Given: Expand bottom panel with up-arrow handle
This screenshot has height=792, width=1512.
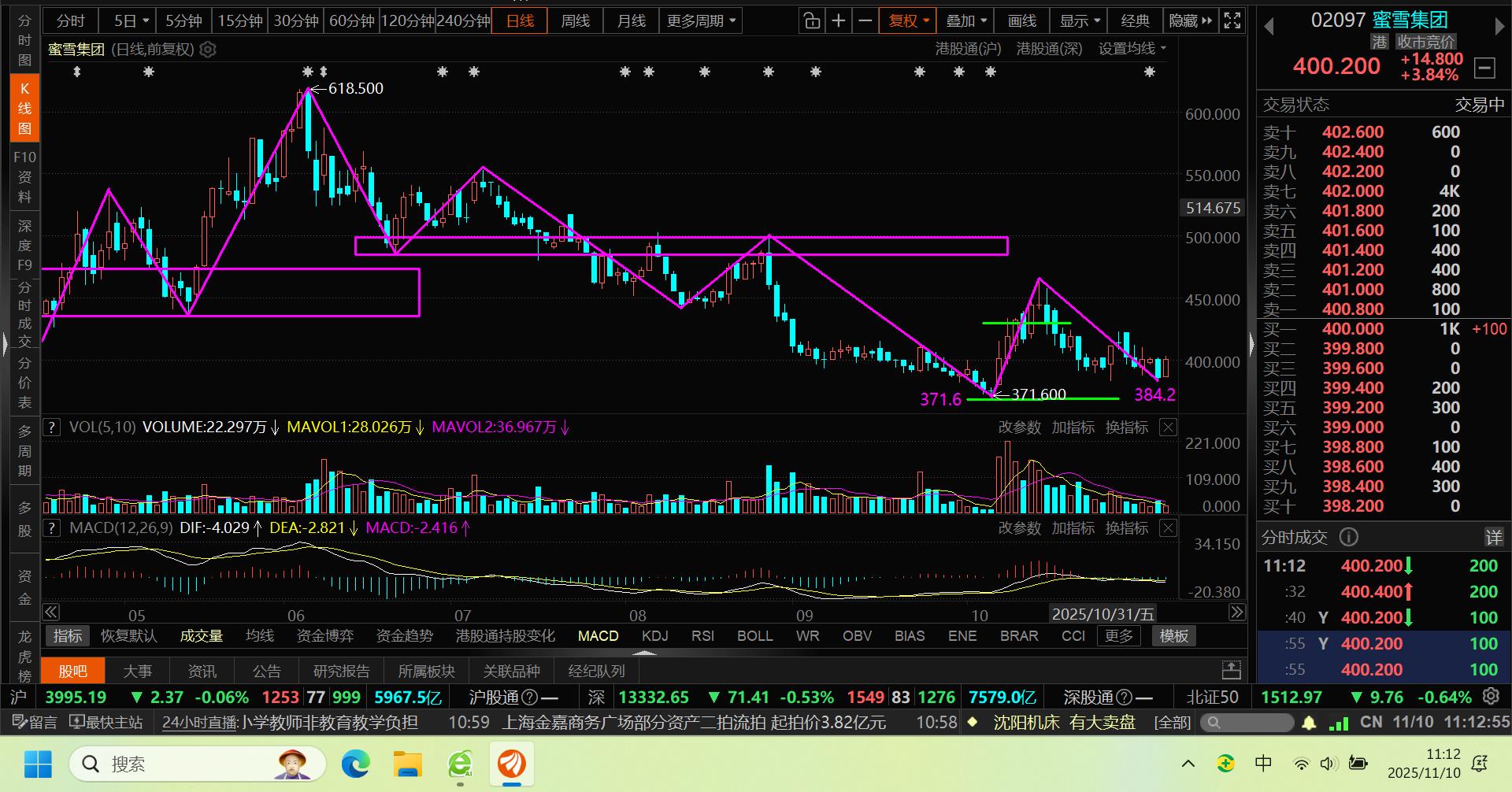Looking at the screenshot, I should [644, 653].
